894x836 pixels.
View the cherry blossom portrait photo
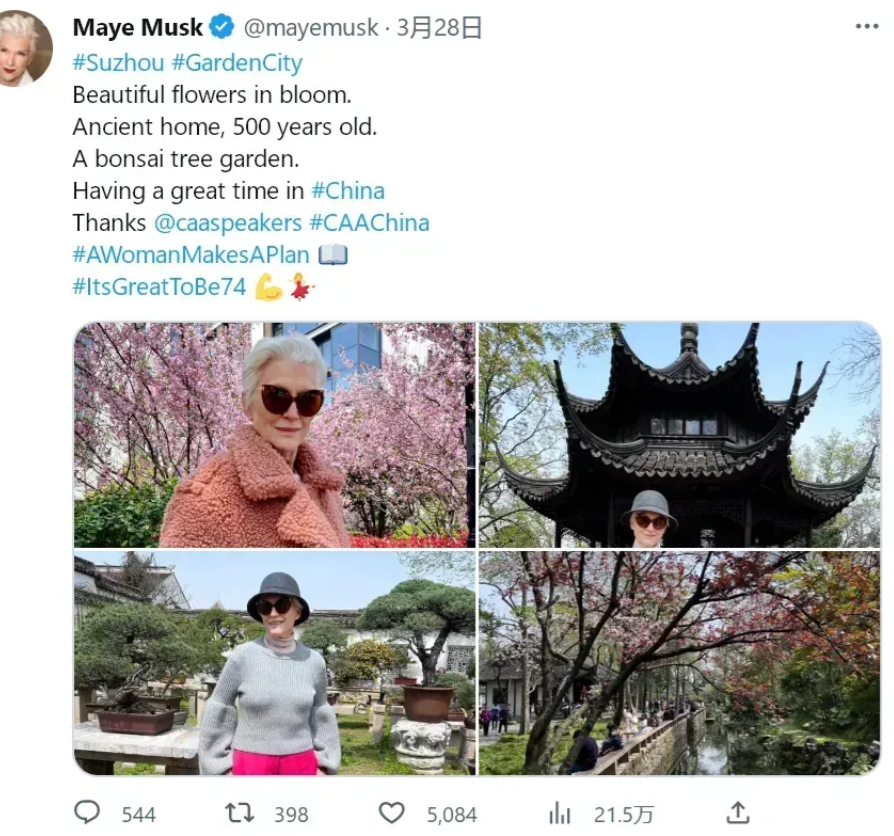point(274,435)
